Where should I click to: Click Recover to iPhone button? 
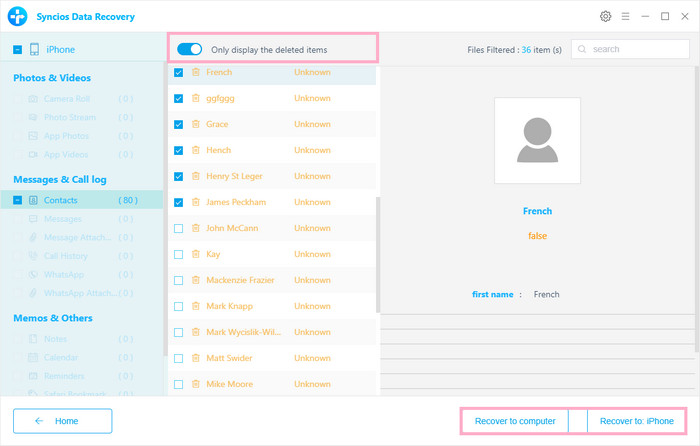tap(636, 421)
